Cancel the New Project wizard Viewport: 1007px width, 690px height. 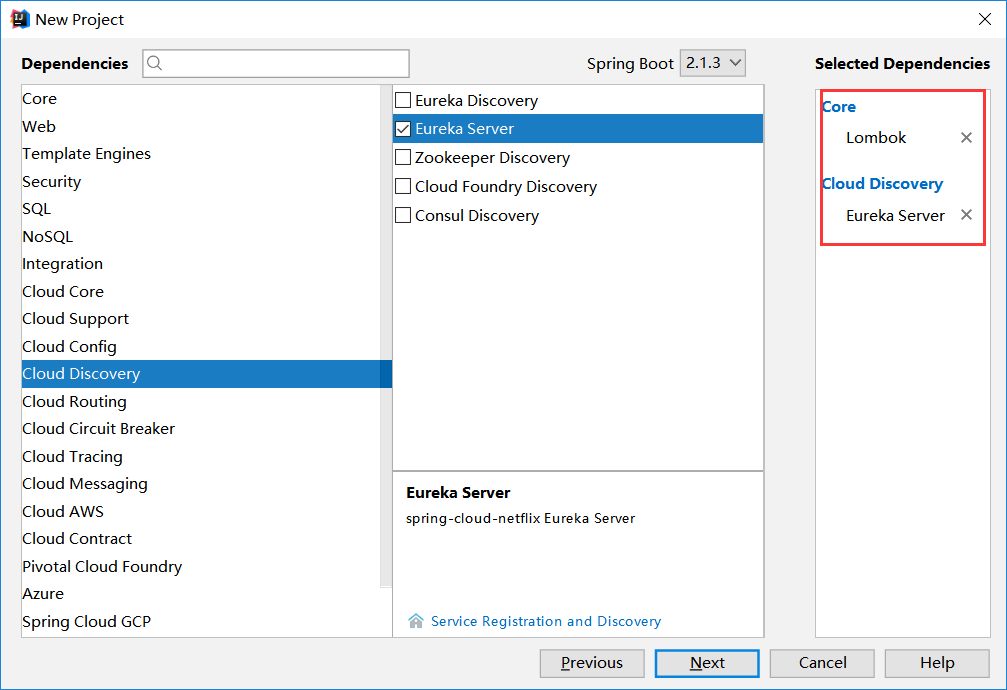[x=822, y=663]
